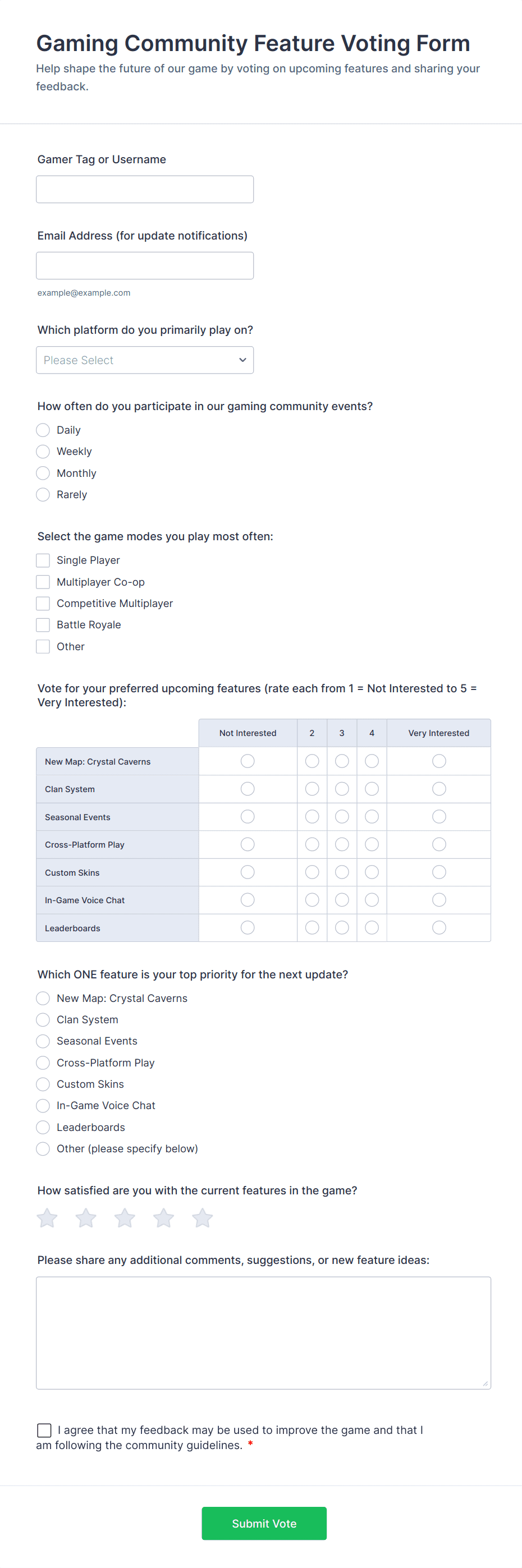Click the additional comments text area

[263, 1332]
